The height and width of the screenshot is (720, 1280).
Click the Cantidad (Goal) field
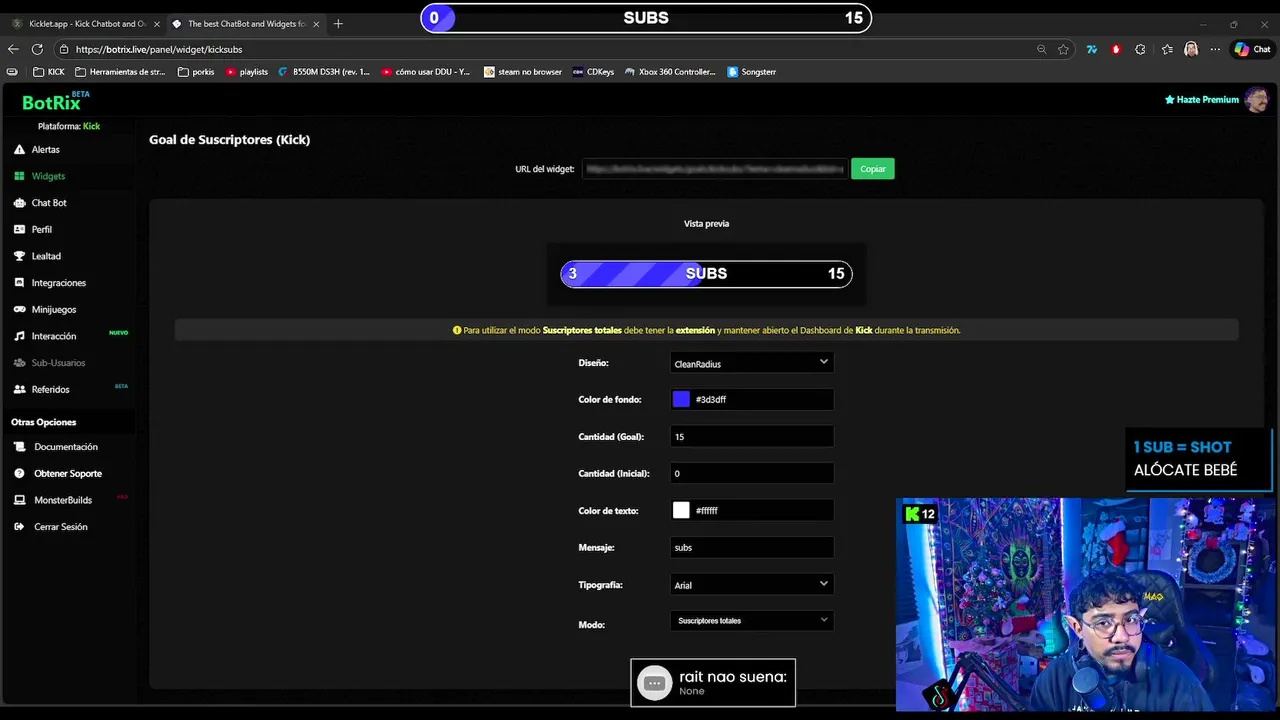pyautogui.click(x=752, y=436)
